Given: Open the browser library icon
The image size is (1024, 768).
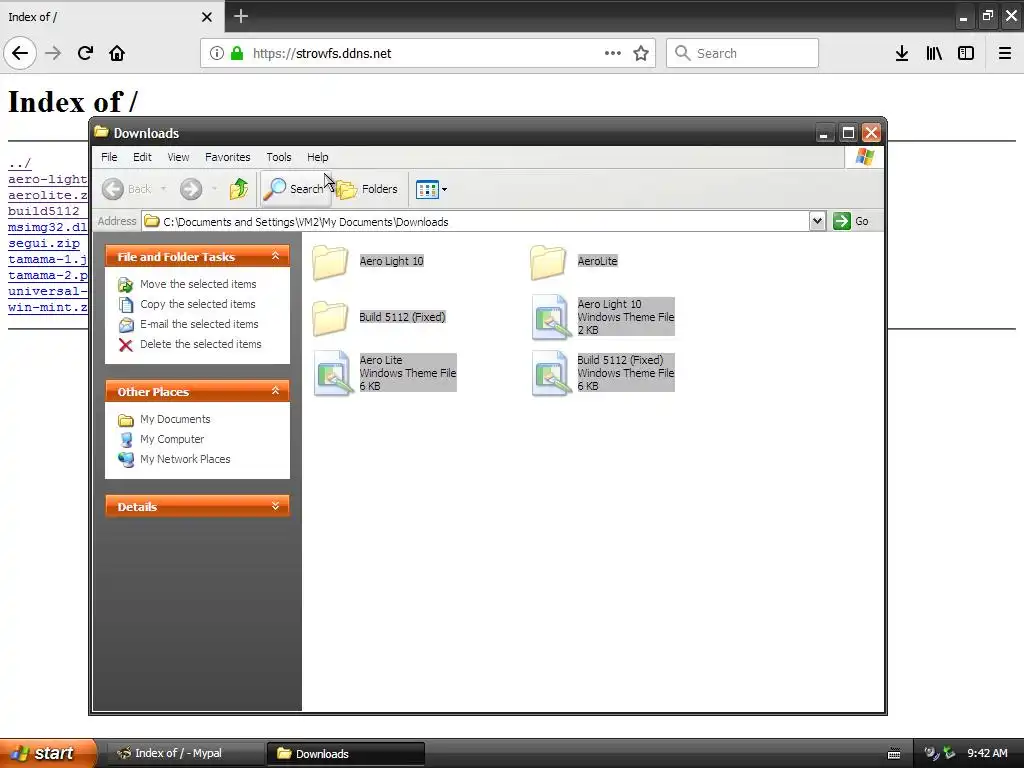Looking at the screenshot, I should [x=934, y=53].
